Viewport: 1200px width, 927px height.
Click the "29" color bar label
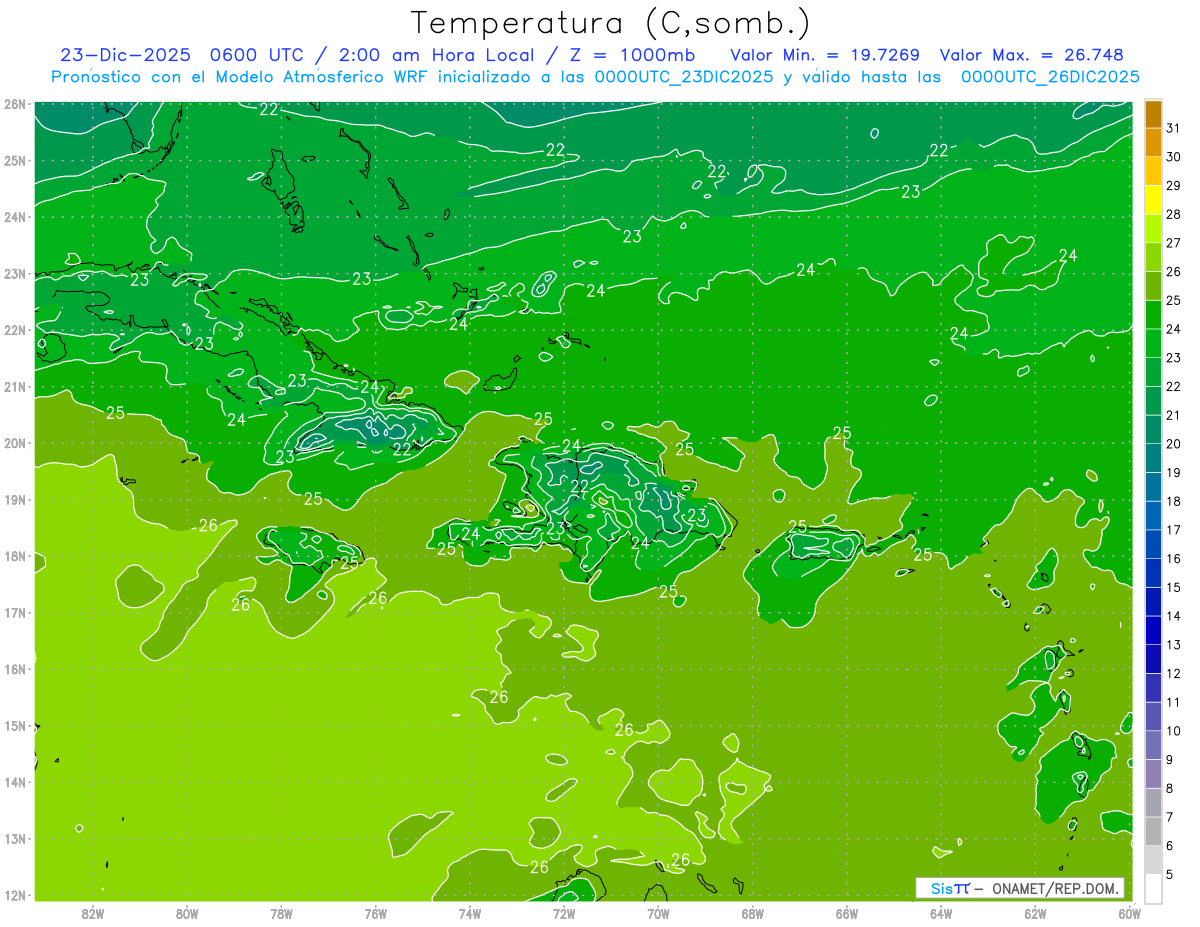(x=1173, y=186)
